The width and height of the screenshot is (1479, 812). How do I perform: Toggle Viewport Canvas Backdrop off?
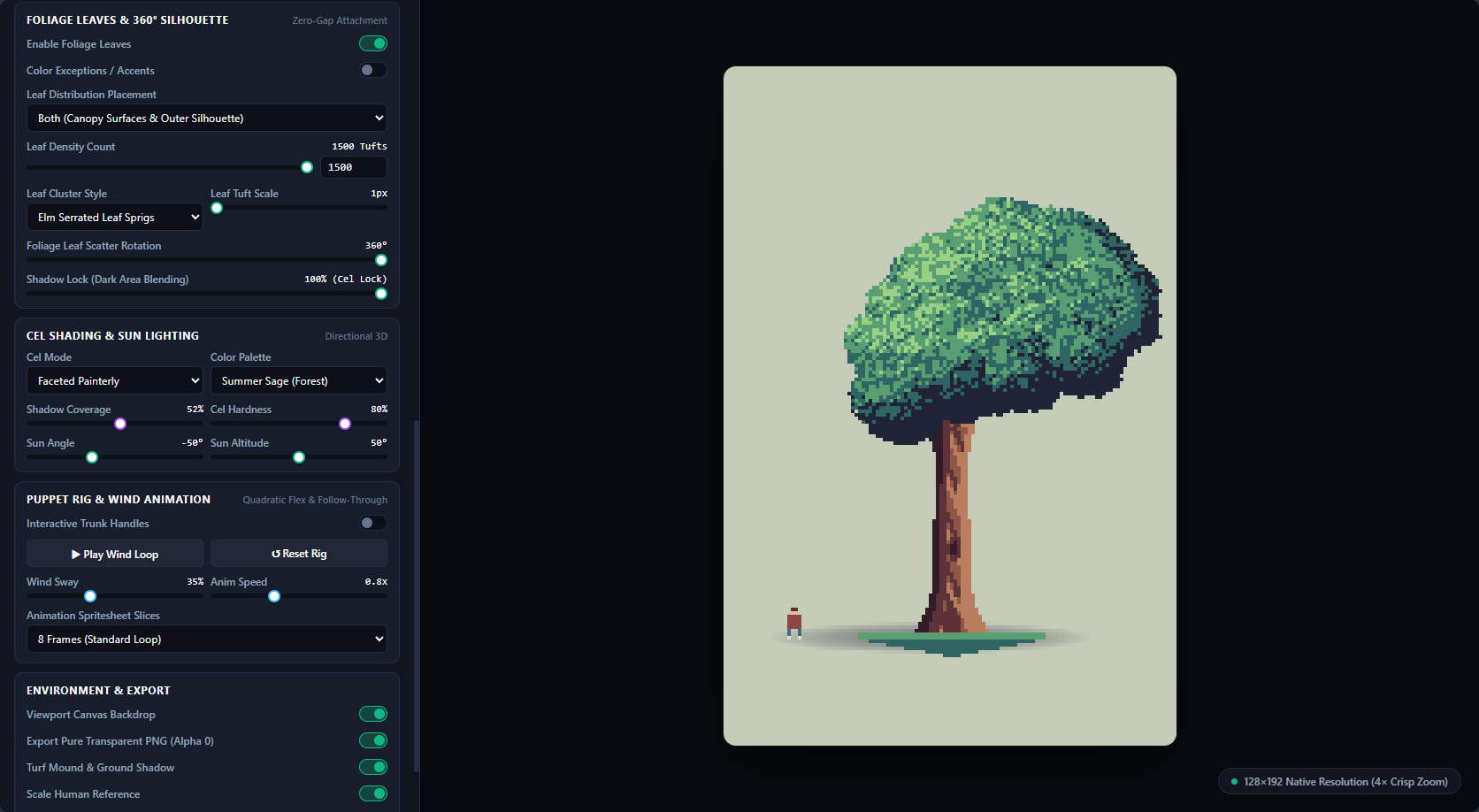(x=373, y=714)
